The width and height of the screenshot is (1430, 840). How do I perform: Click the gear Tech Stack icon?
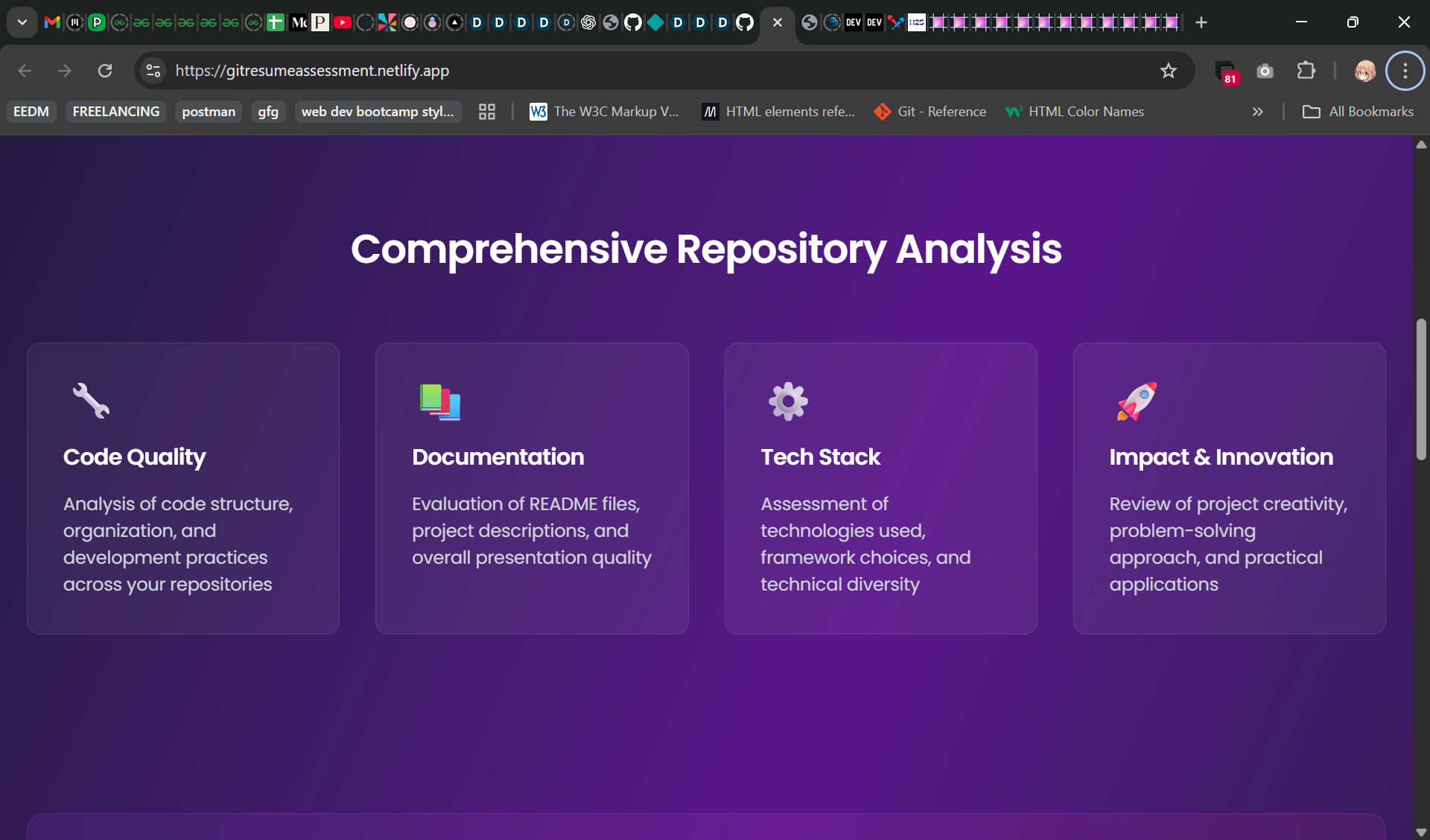788,401
